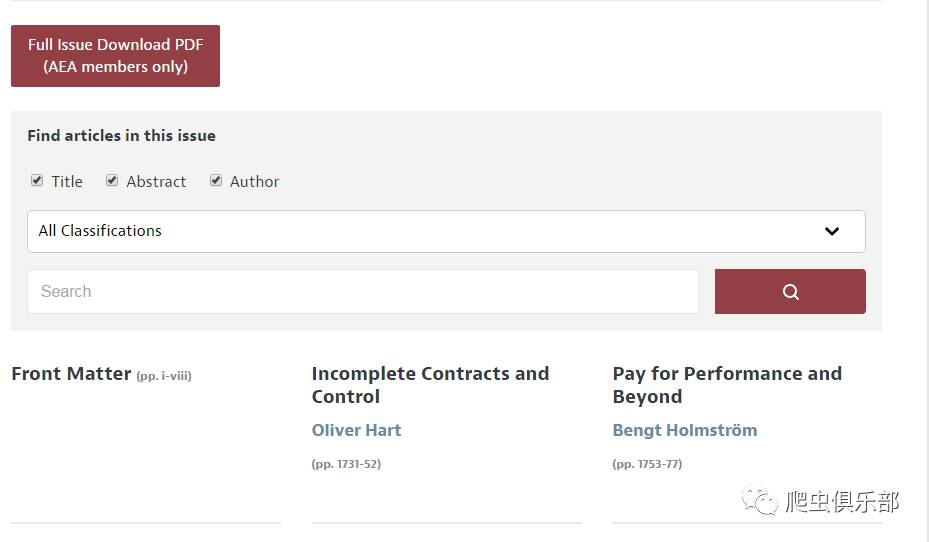Open the Front Matter article

pyautogui.click(x=71, y=374)
